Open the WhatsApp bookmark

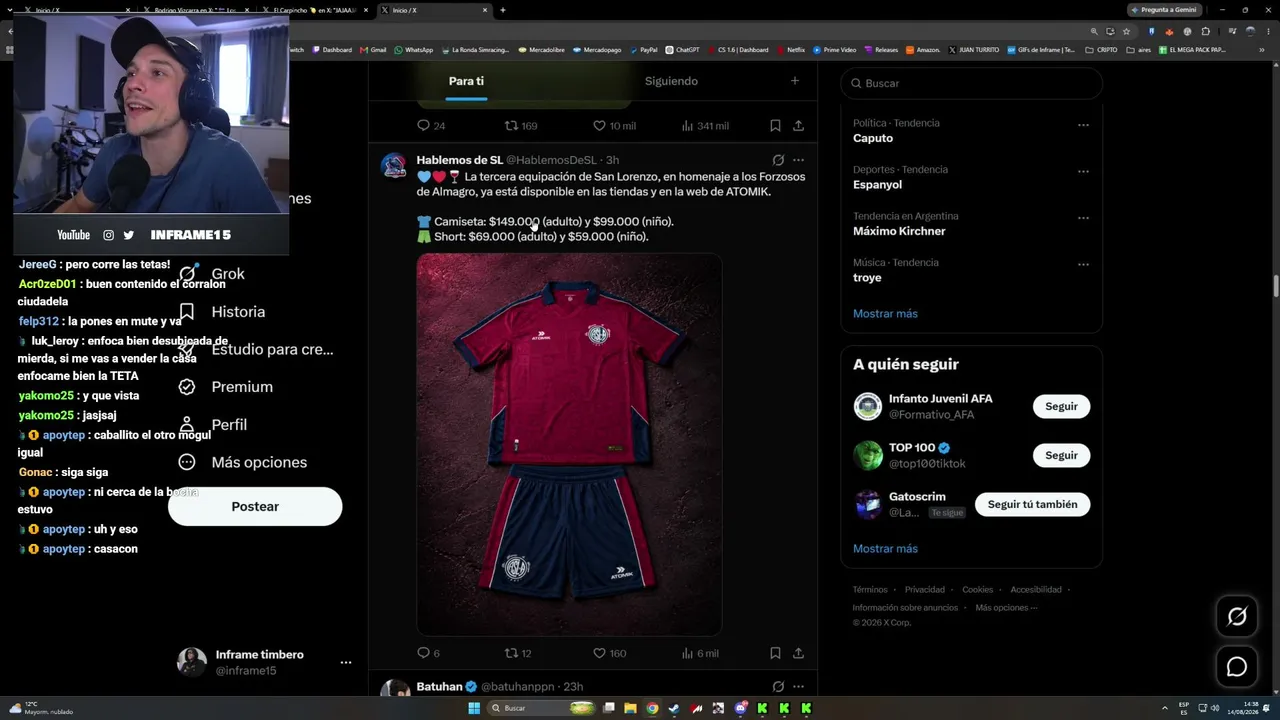pyautogui.click(x=414, y=50)
